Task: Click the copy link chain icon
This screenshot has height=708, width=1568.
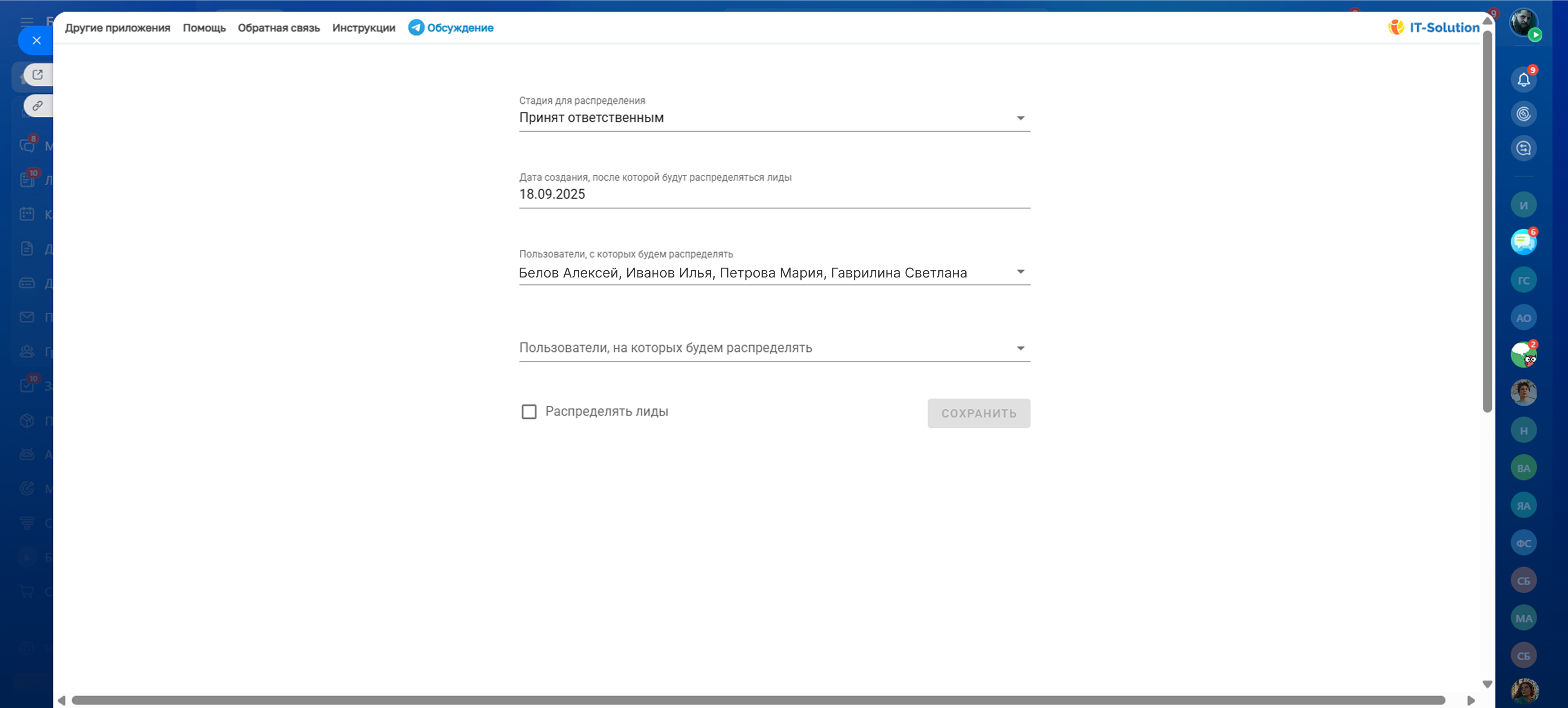Action: [38, 106]
